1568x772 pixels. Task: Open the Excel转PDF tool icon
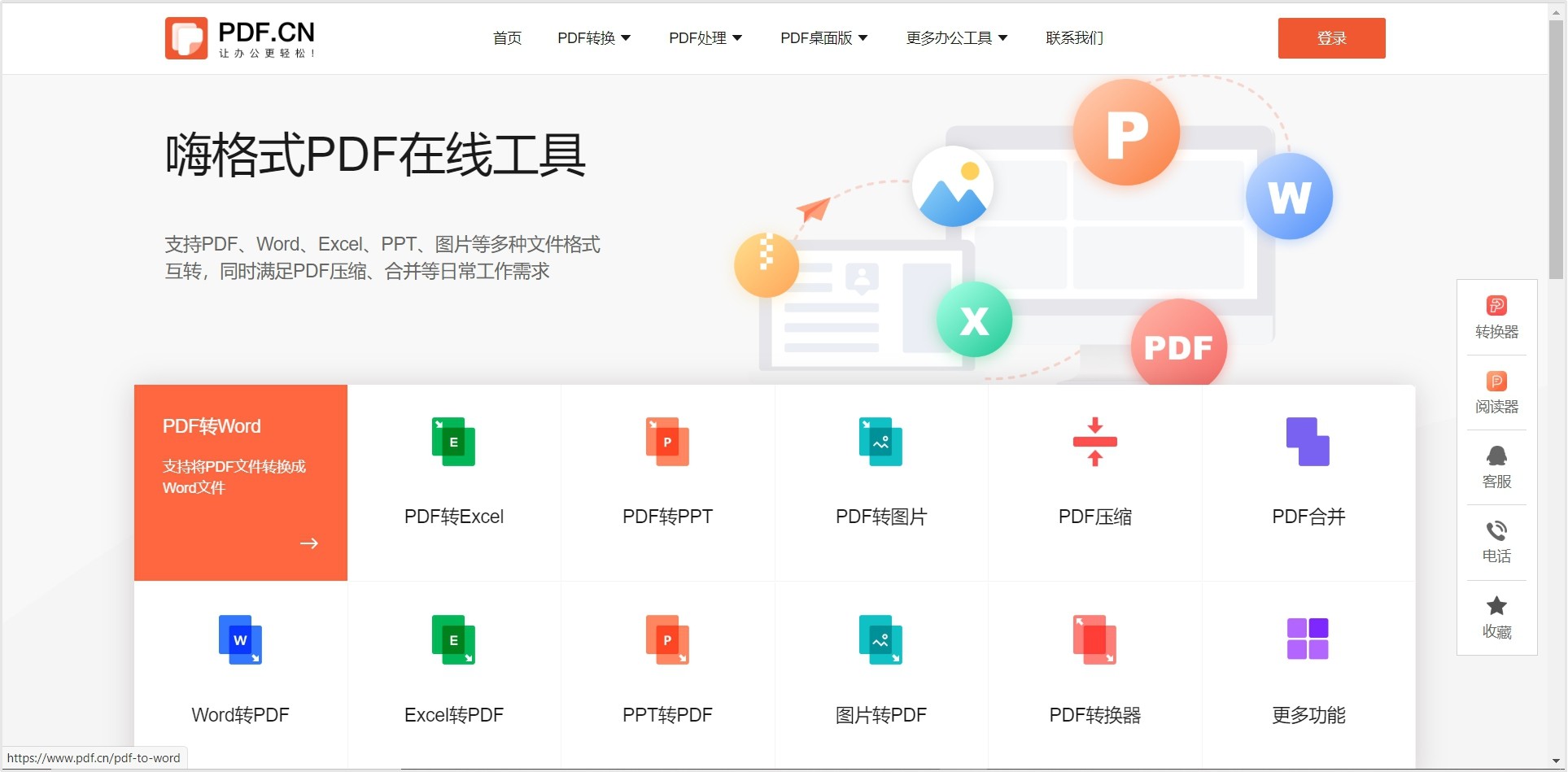[x=453, y=639]
